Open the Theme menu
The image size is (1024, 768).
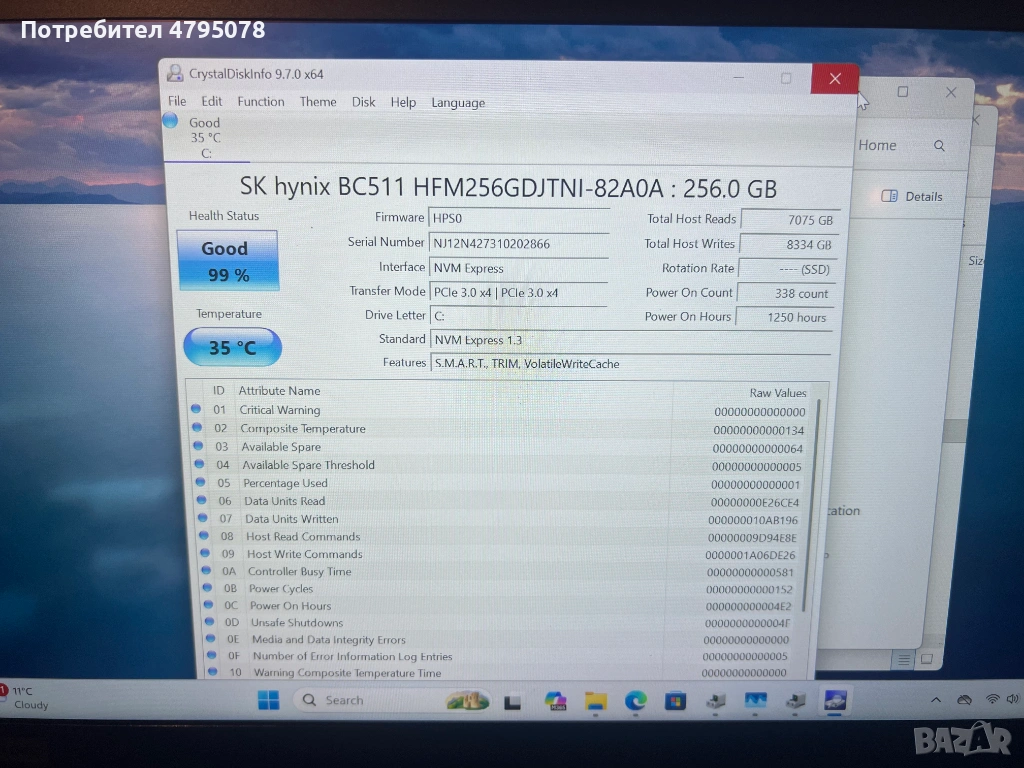pos(318,101)
